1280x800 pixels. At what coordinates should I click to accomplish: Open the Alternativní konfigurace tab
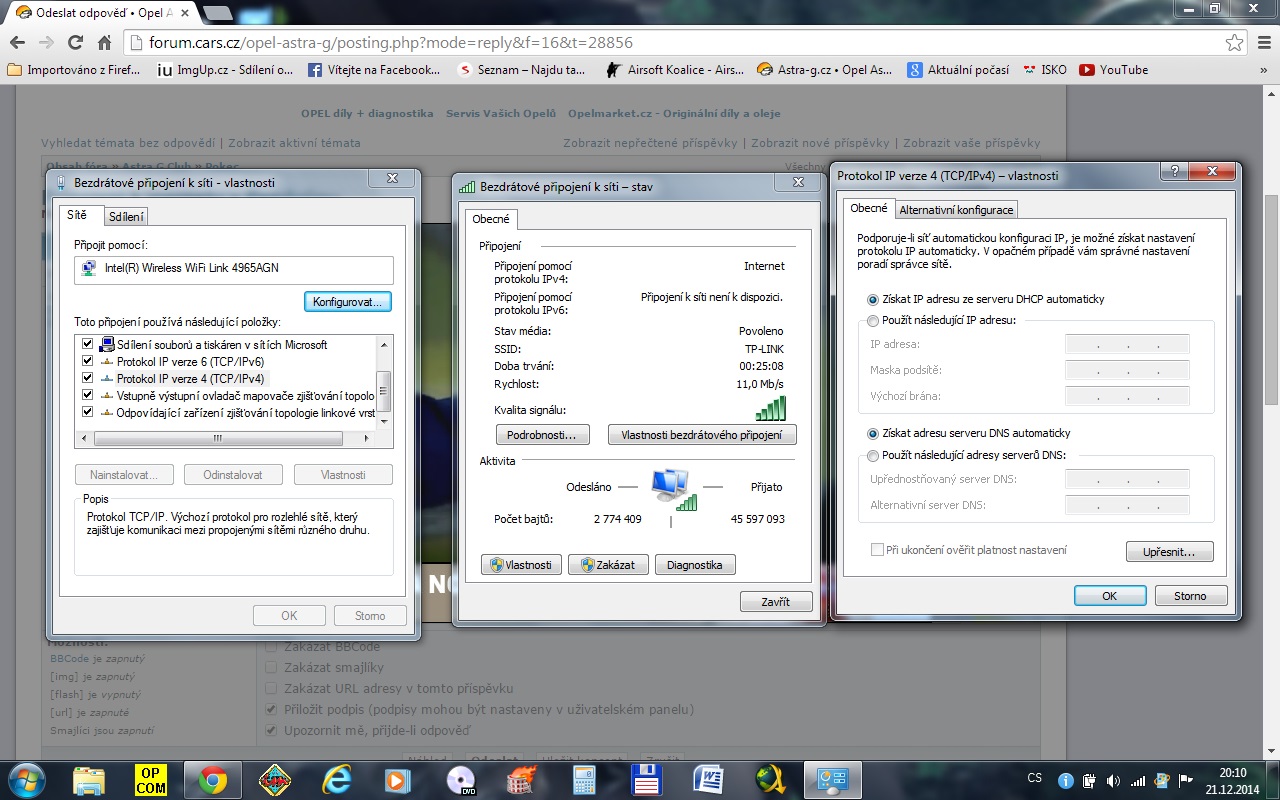(956, 210)
